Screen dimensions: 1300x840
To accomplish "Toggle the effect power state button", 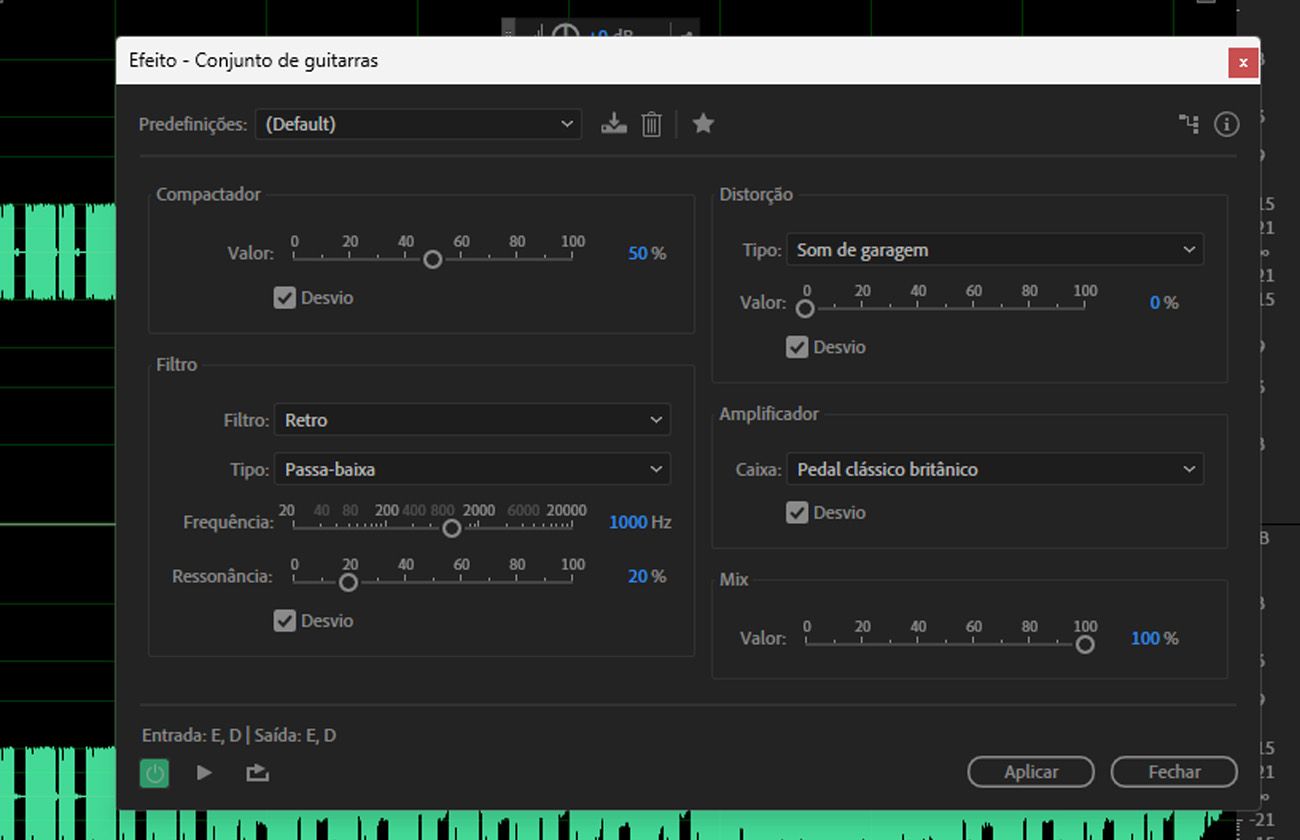I will pos(154,772).
